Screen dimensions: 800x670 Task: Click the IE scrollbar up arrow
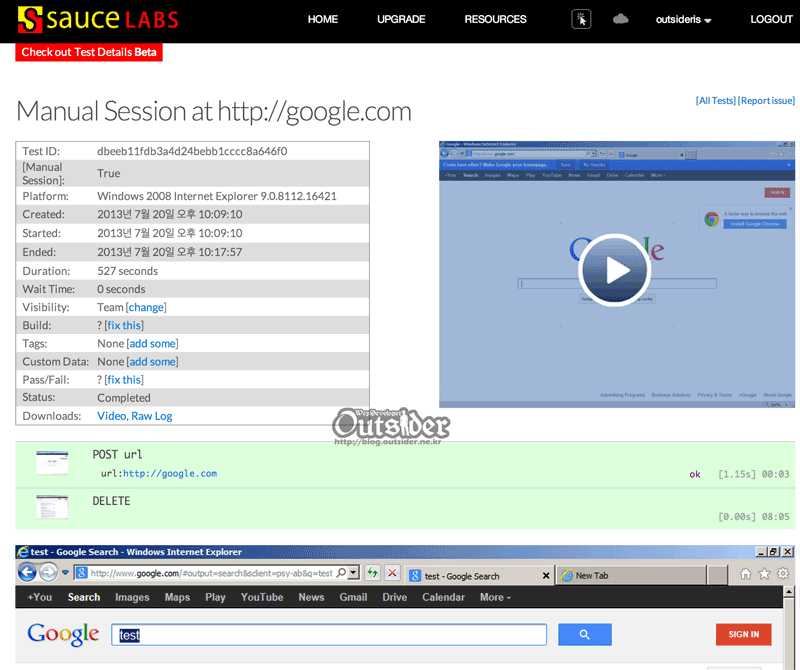(x=789, y=592)
